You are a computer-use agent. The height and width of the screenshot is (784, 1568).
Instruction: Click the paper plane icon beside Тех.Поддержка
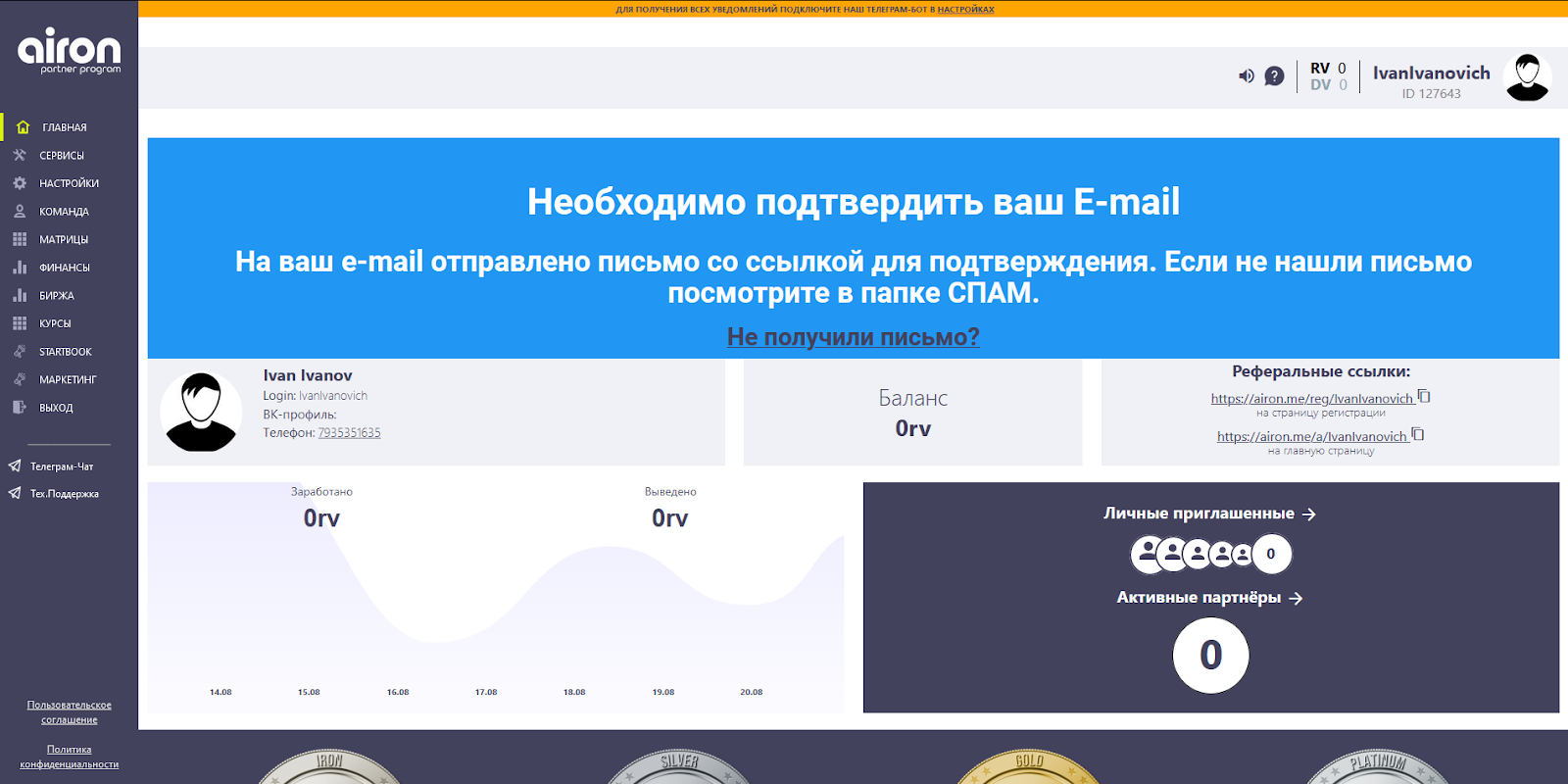click(x=15, y=493)
